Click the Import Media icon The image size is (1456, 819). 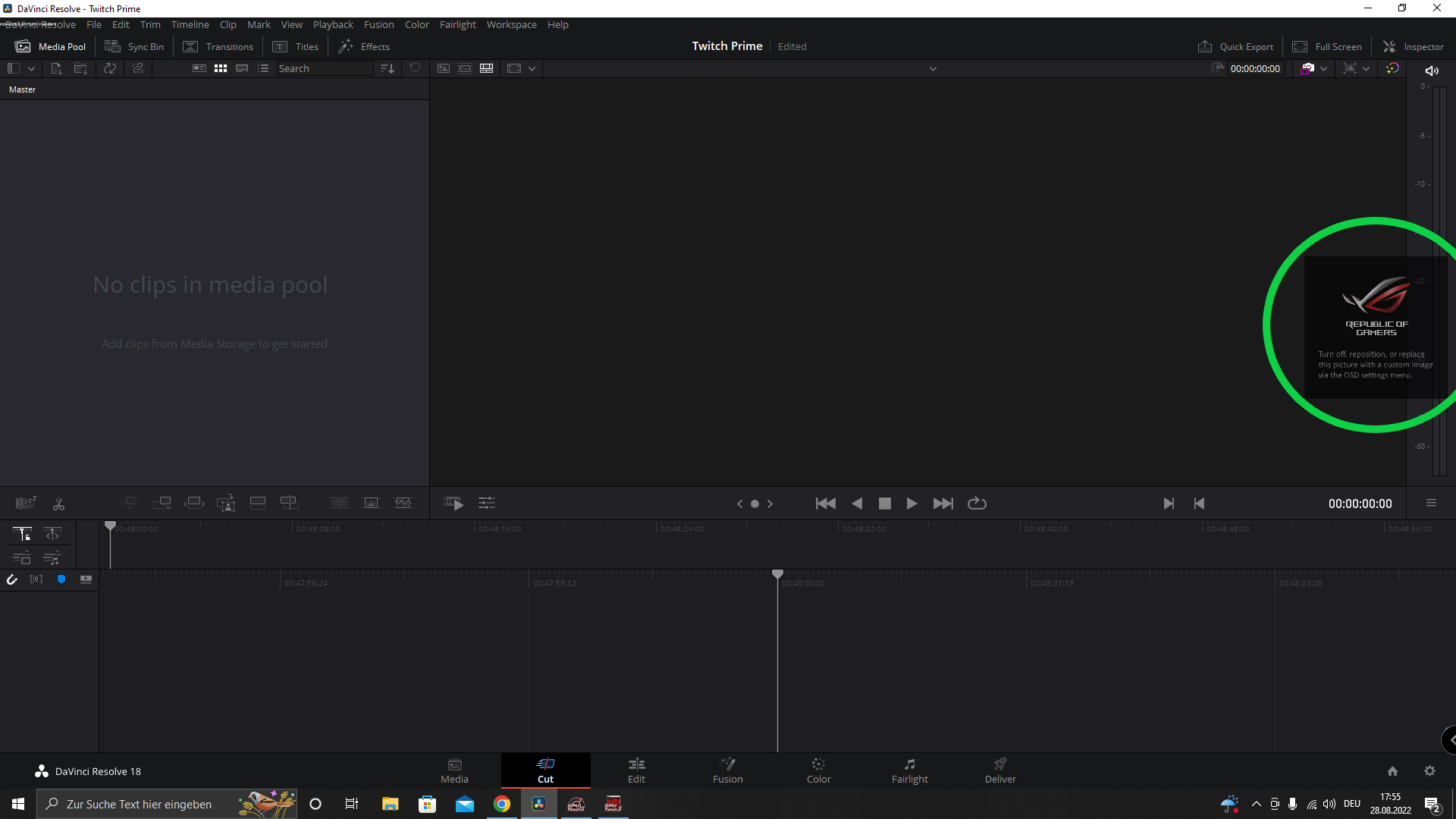pyautogui.click(x=56, y=68)
